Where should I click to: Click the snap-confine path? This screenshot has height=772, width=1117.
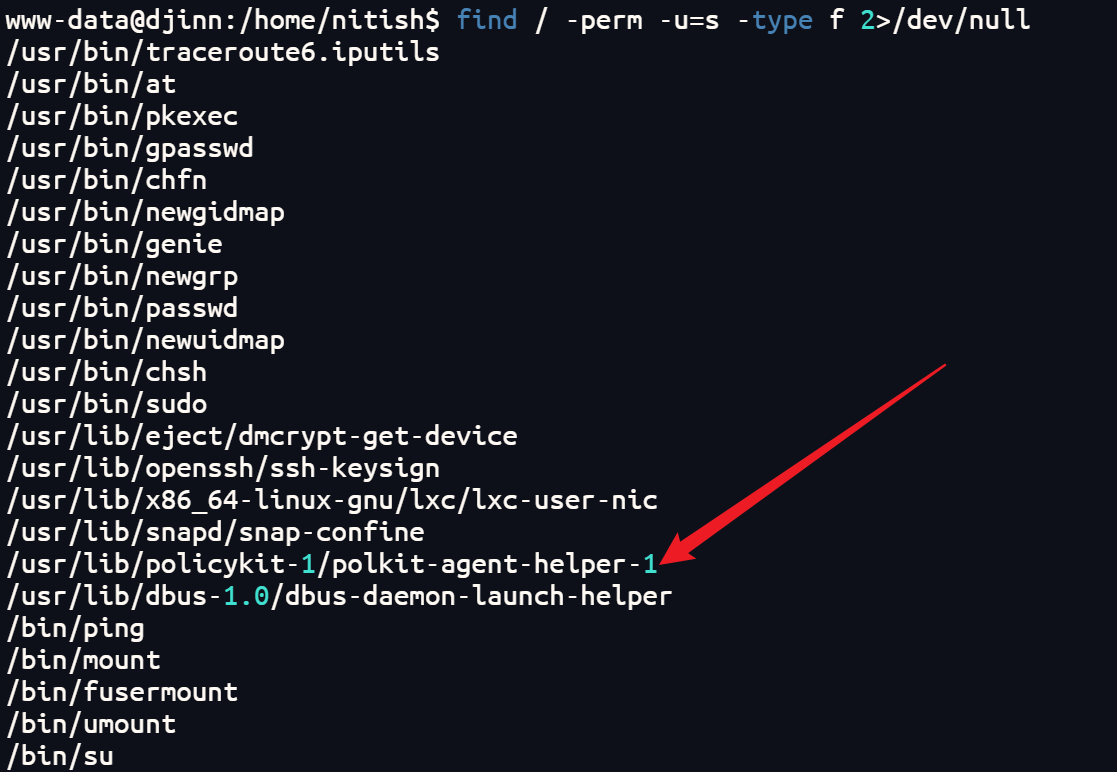point(215,533)
